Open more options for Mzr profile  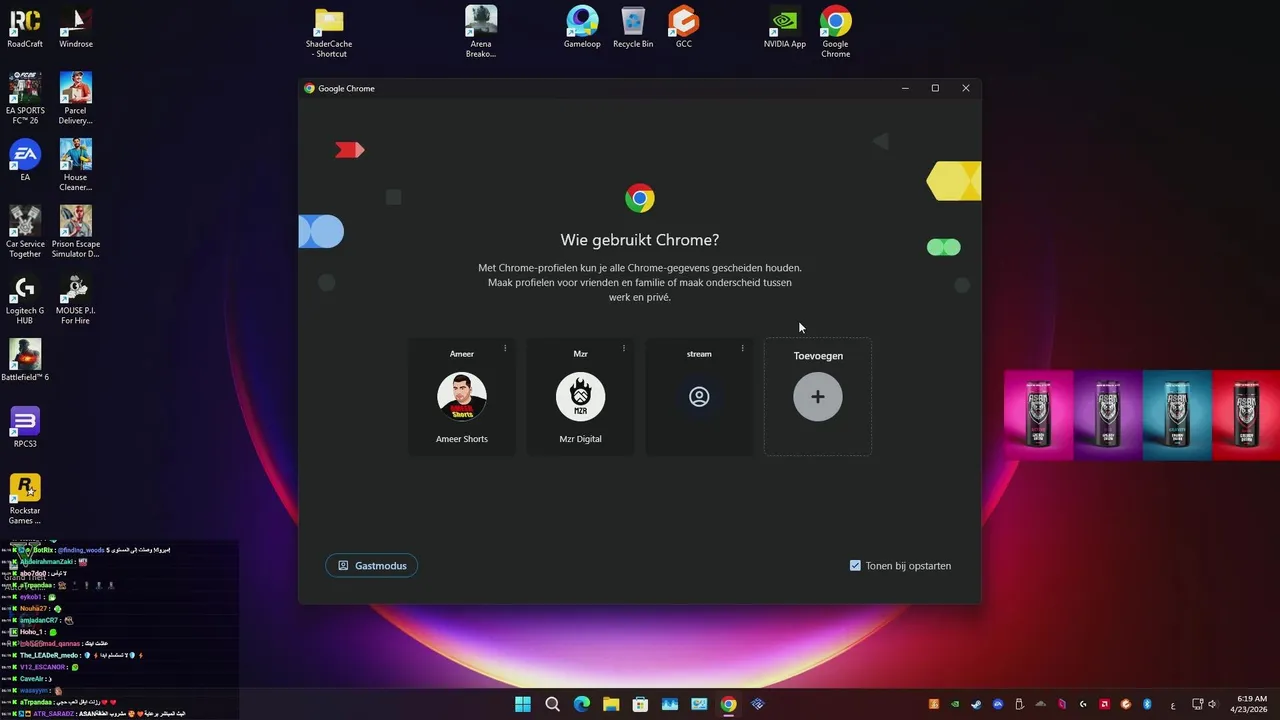[x=624, y=349]
